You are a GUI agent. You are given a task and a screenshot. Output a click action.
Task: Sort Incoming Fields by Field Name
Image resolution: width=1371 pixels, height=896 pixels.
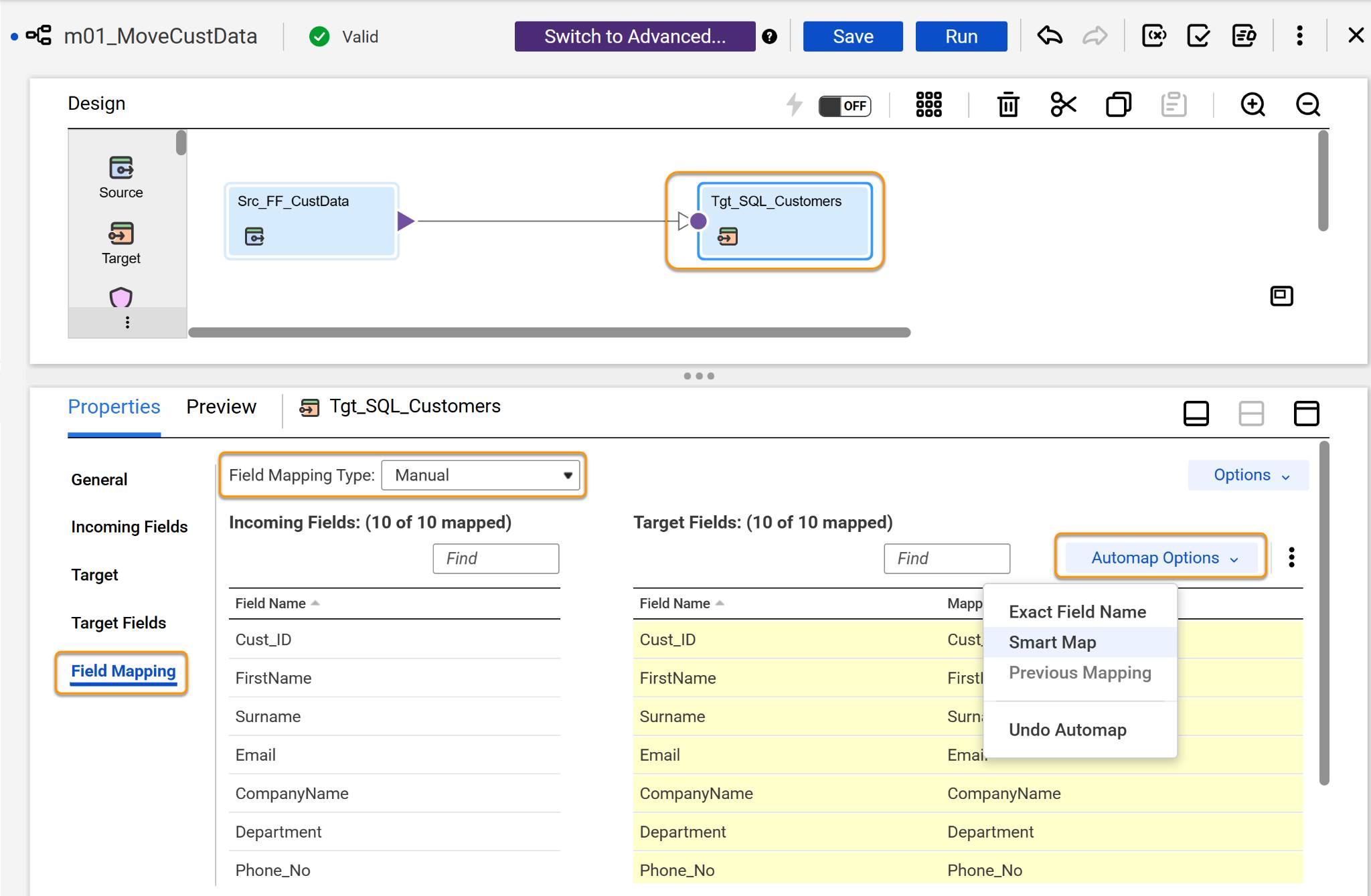pos(277,603)
